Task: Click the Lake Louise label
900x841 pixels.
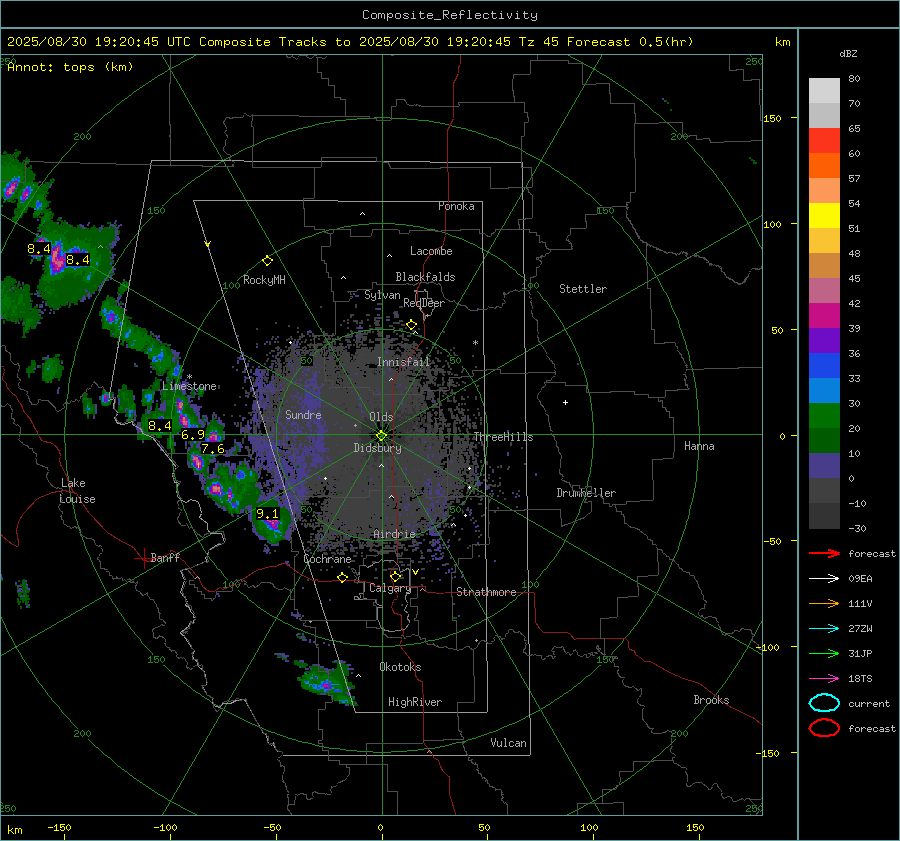Action: tap(77, 491)
